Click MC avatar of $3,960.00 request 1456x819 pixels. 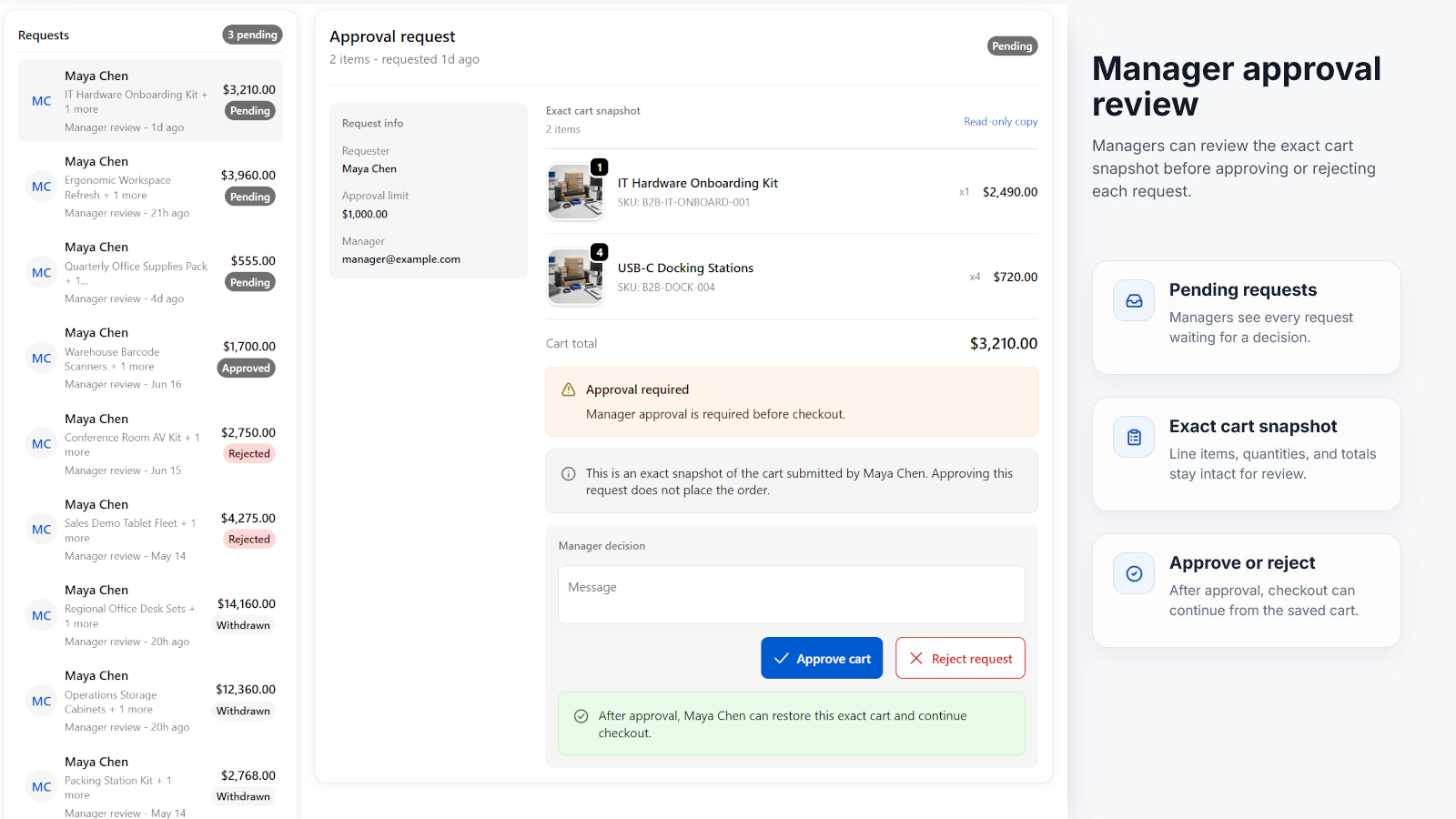click(x=42, y=187)
